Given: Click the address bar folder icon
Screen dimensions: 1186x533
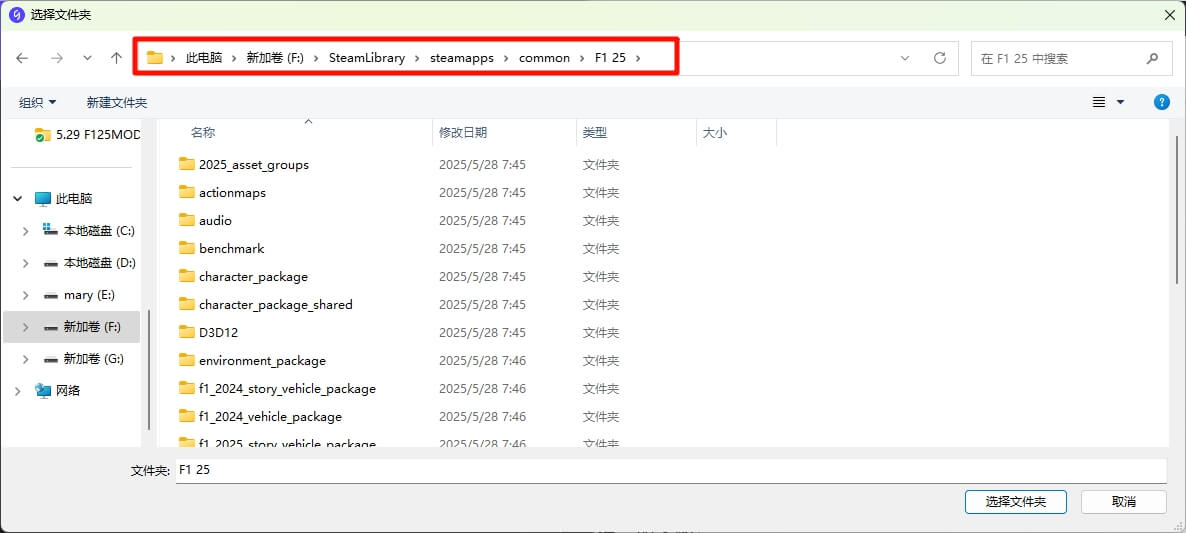Looking at the screenshot, I should tap(155, 57).
